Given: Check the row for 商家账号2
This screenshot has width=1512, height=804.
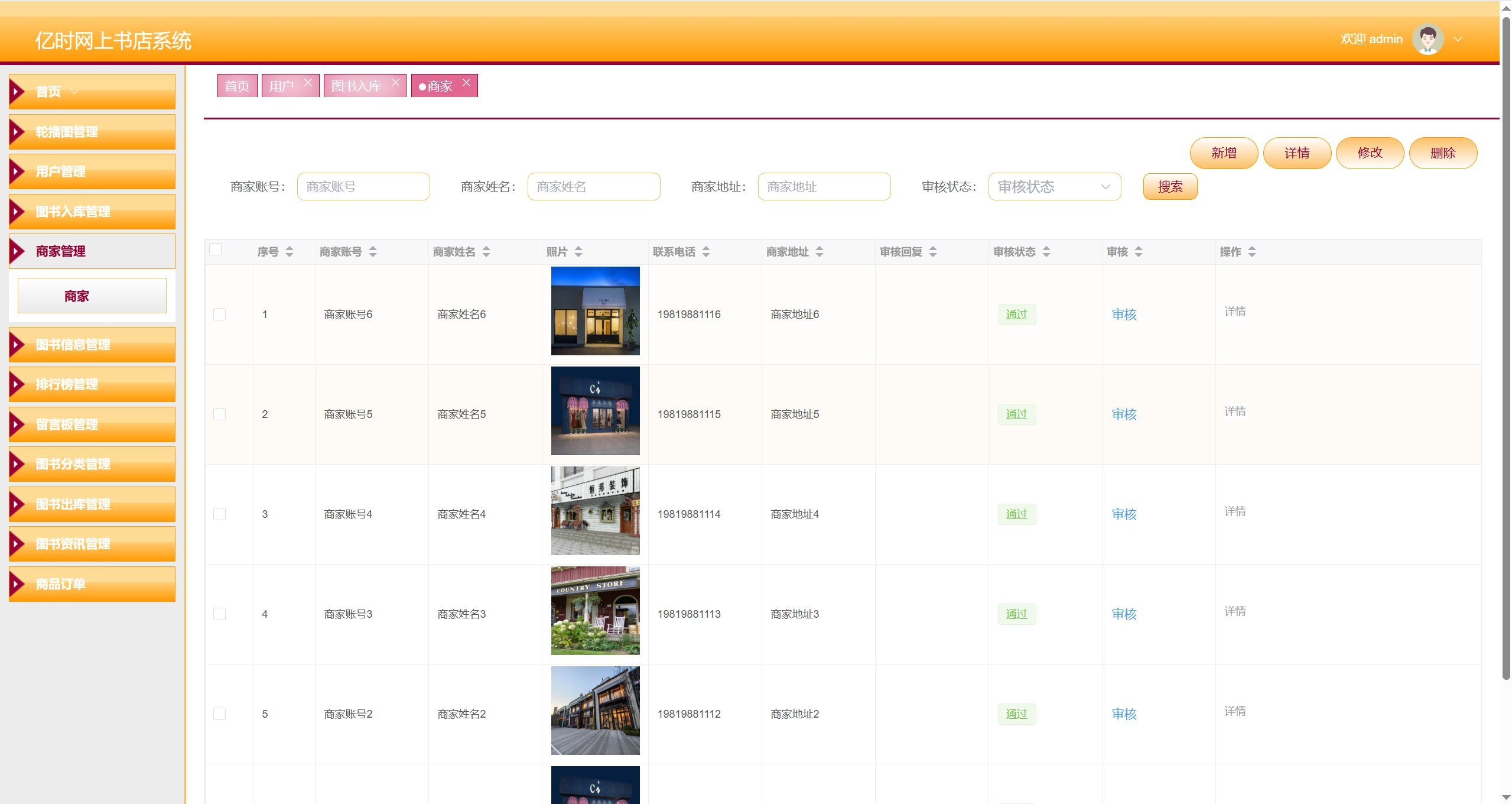Looking at the screenshot, I should point(219,714).
